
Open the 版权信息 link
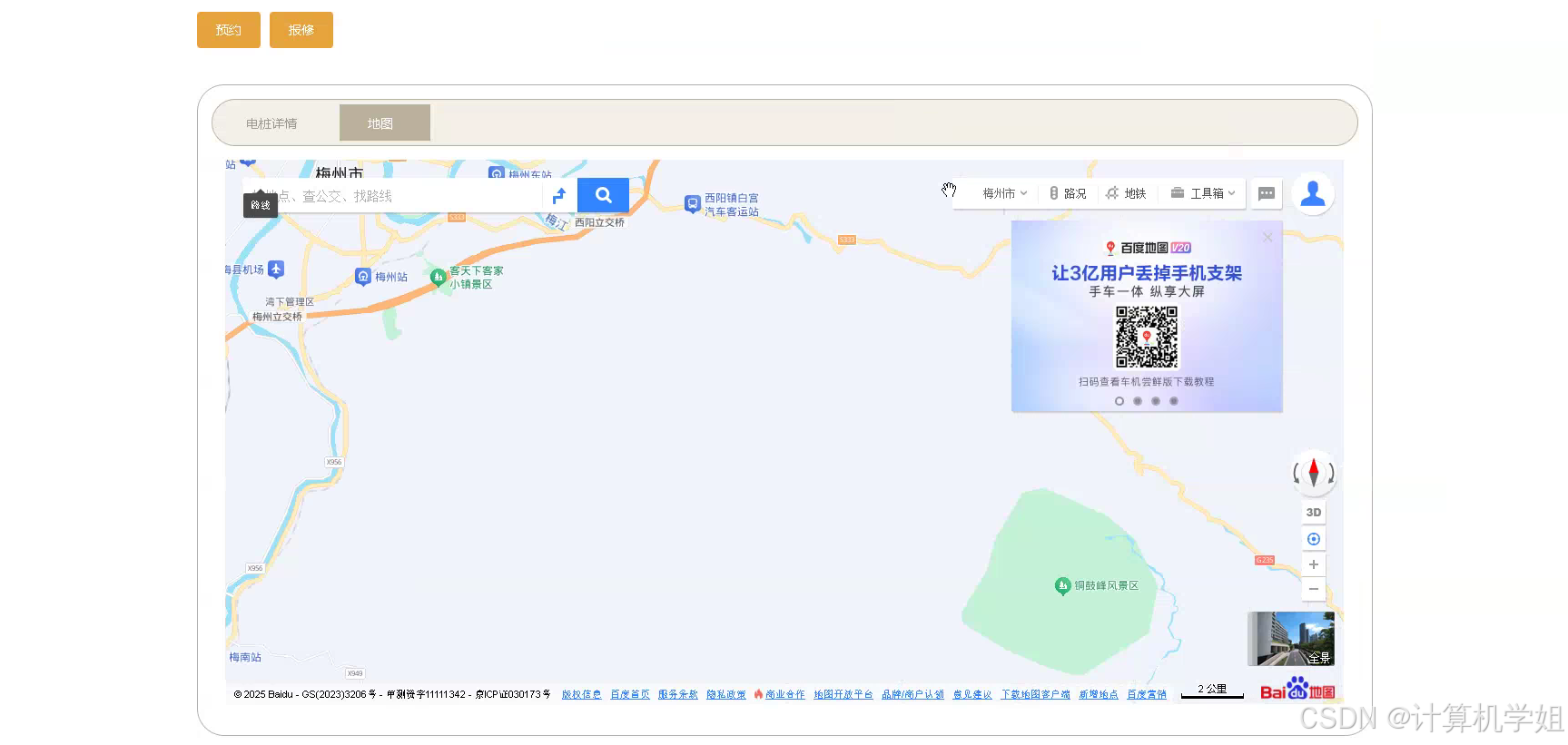tap(581, 694)
